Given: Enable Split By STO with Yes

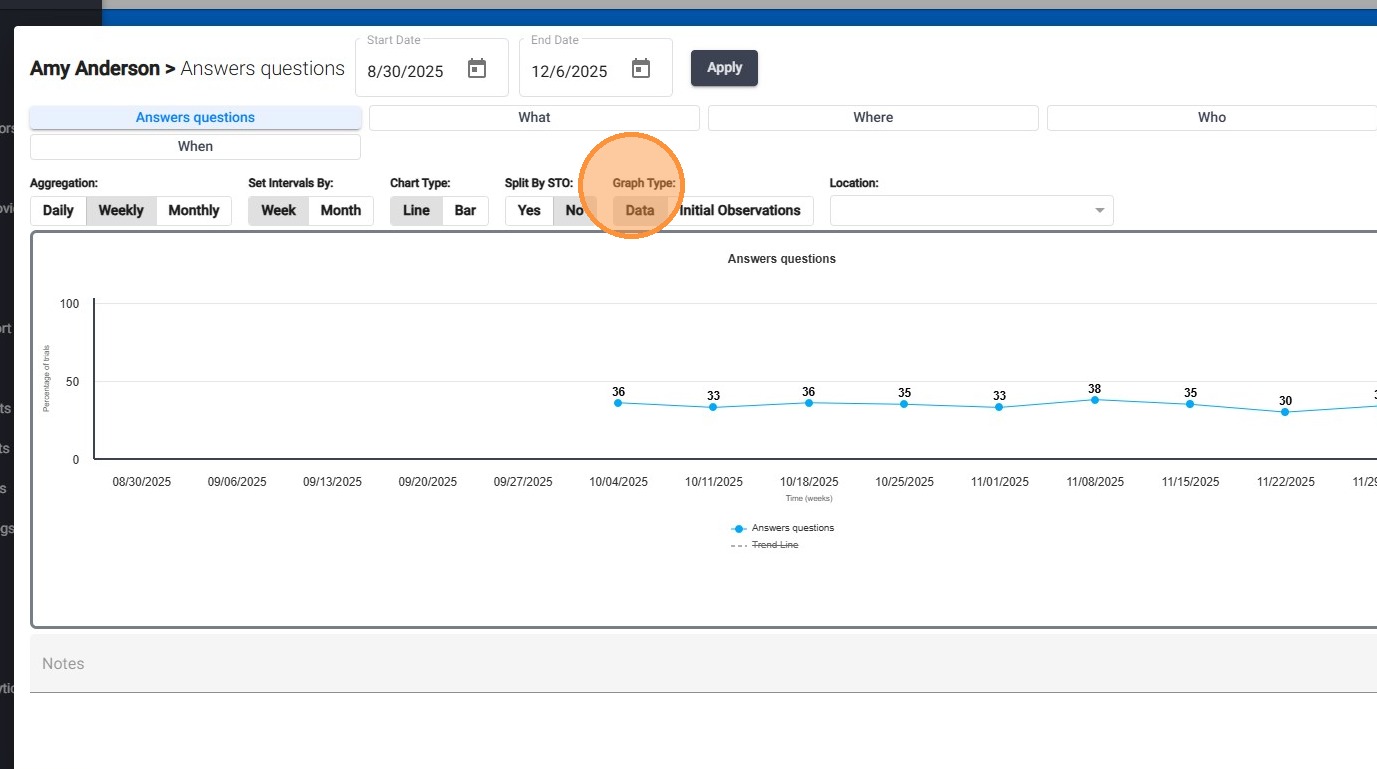Looking at the screenshot, I should pyautogui.click(x=529, y=210).
